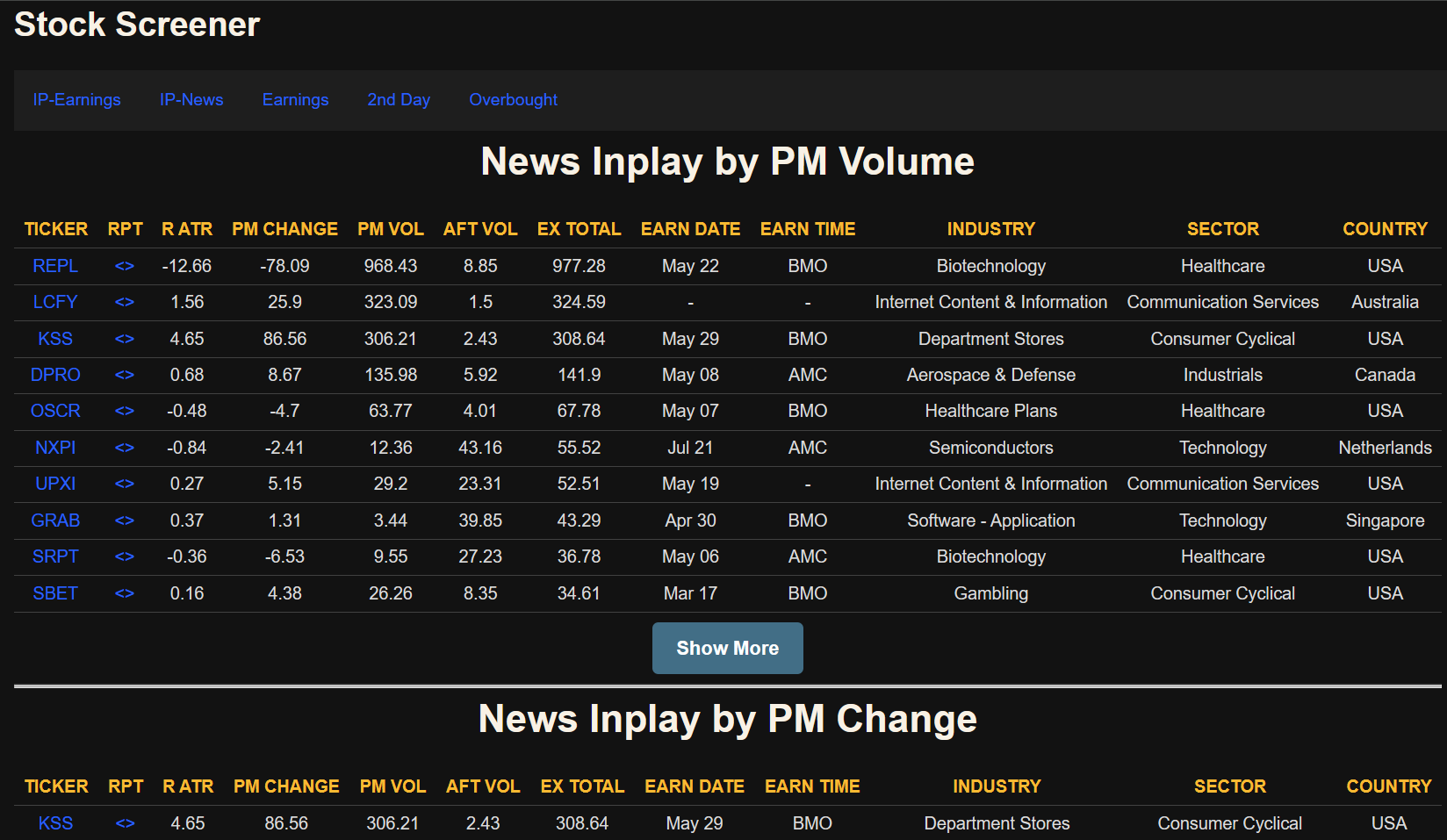Click the <> report icon for REPL
The image size is (1447, 840).
[125, 266]
